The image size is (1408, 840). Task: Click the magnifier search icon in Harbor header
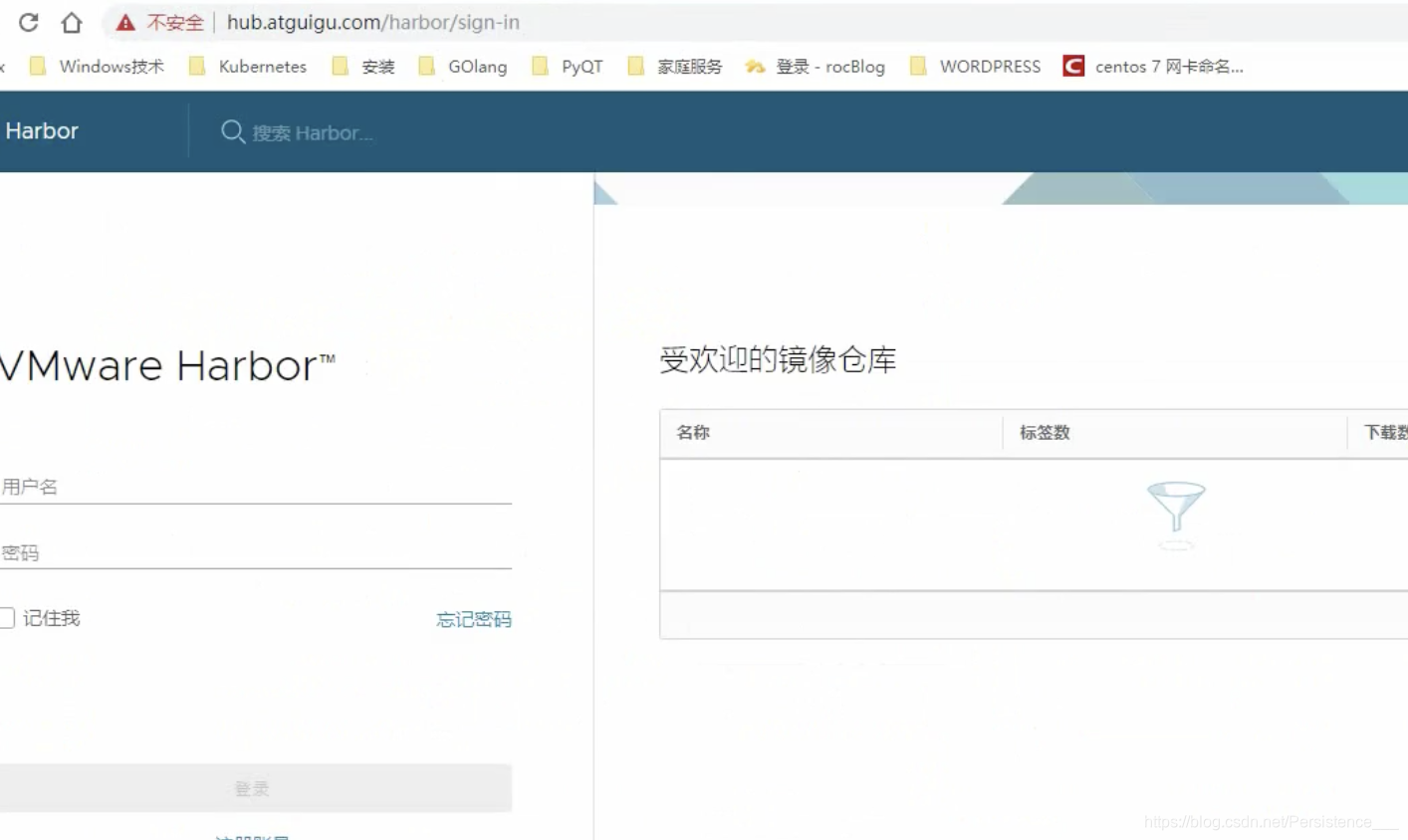click(232, 131)
